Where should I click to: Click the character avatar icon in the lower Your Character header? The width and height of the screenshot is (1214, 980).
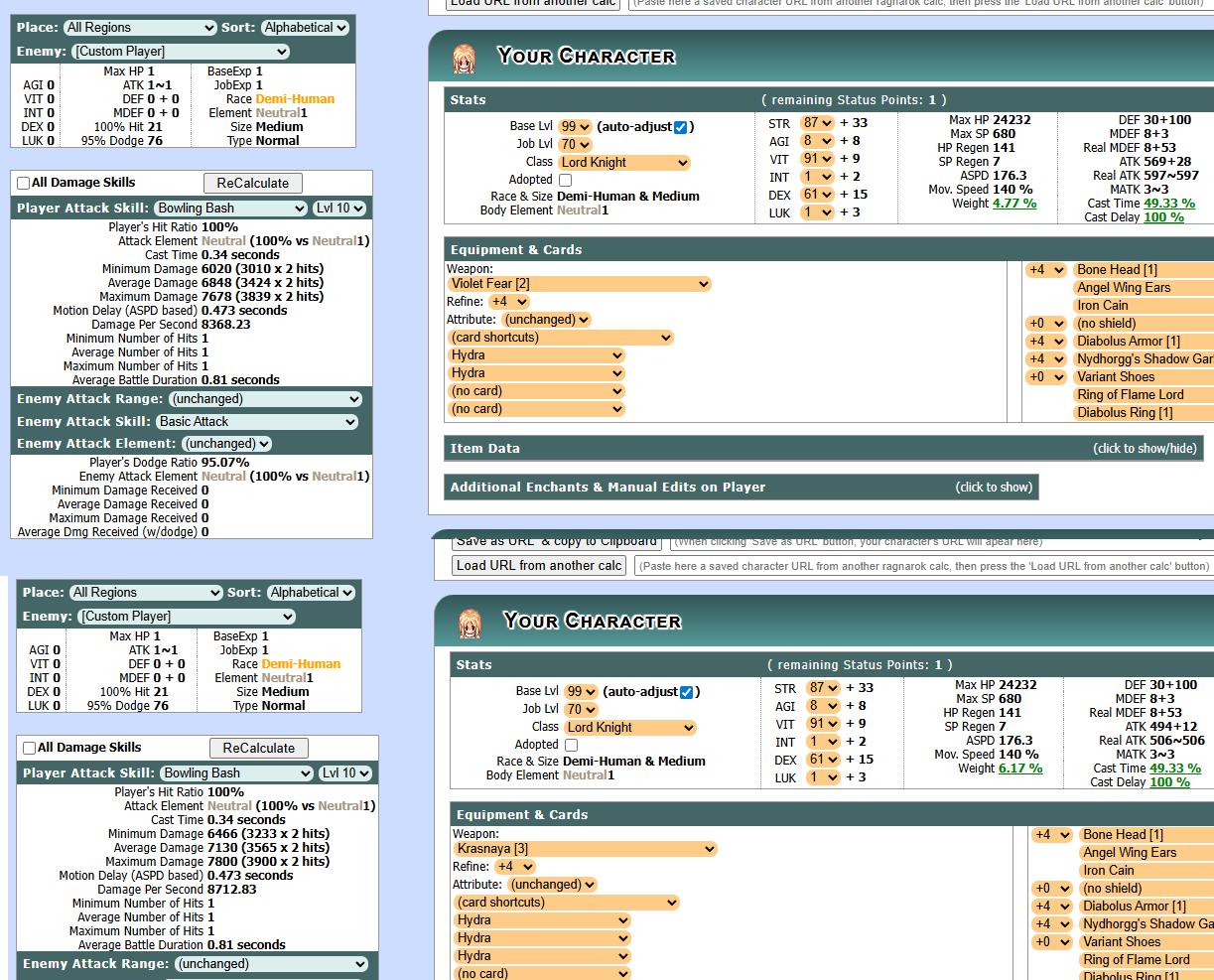470,624
